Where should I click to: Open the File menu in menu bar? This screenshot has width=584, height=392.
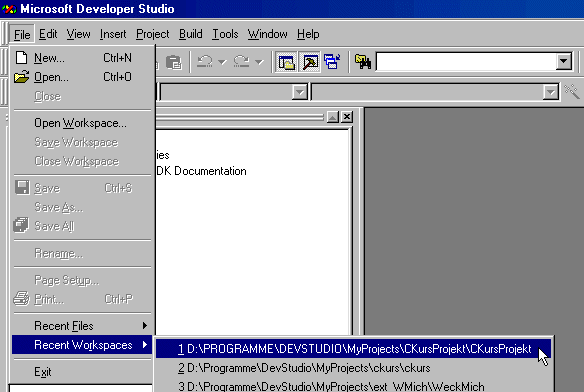pos(22,34)
